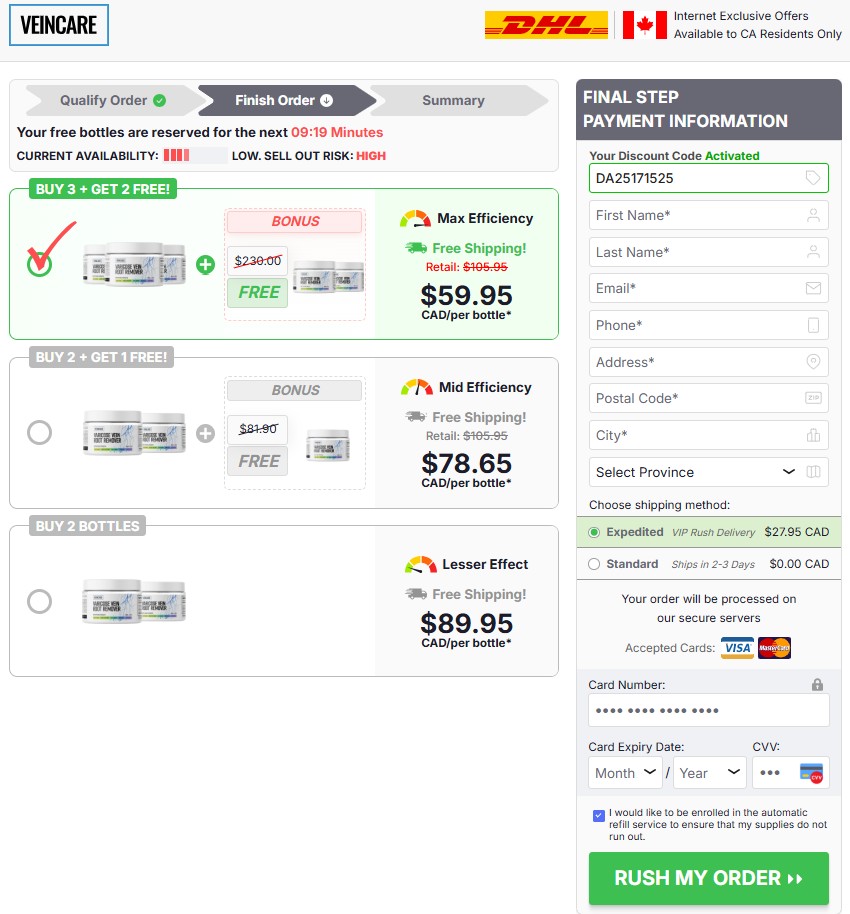Image resolution: width=850 pixels, height=914 pixels.
Task: Open the expiry Year dropdown
Action: click(709, 773)
